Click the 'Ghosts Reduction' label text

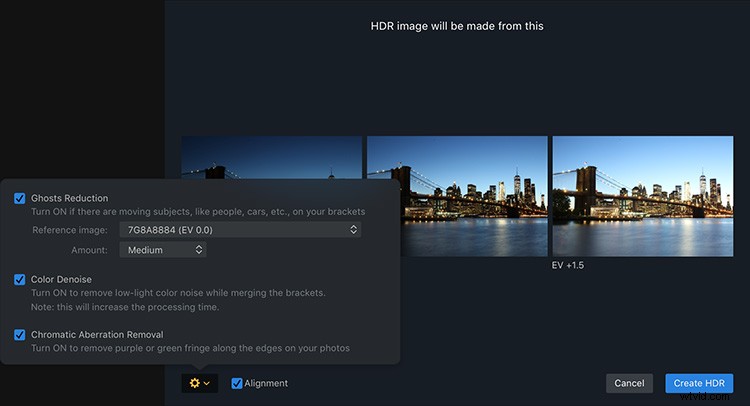point(69,198)
